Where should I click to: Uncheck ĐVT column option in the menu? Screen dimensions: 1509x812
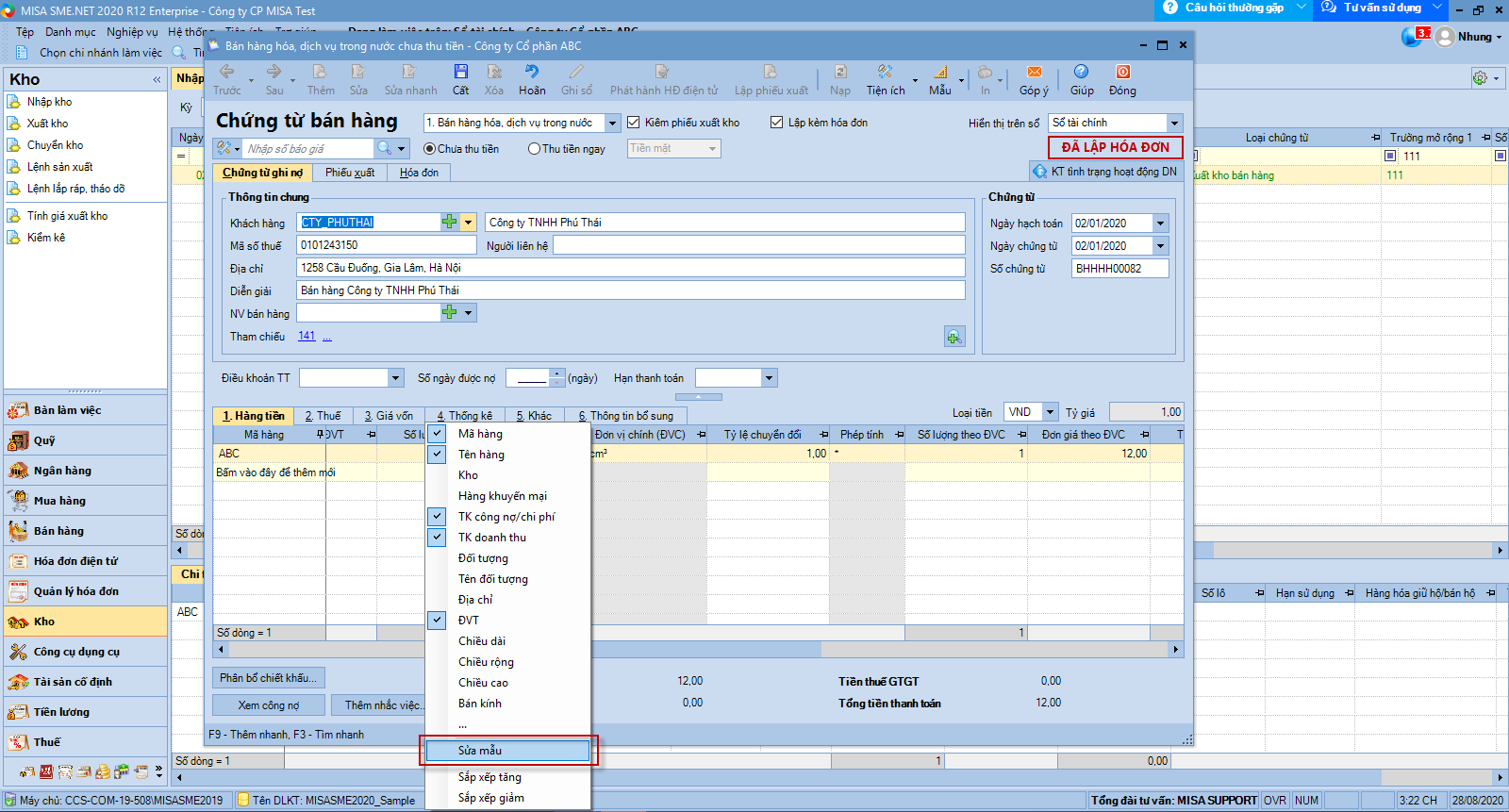437,621
